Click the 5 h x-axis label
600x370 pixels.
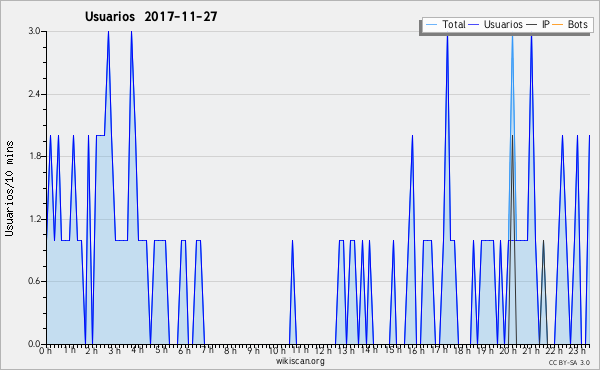161,350
